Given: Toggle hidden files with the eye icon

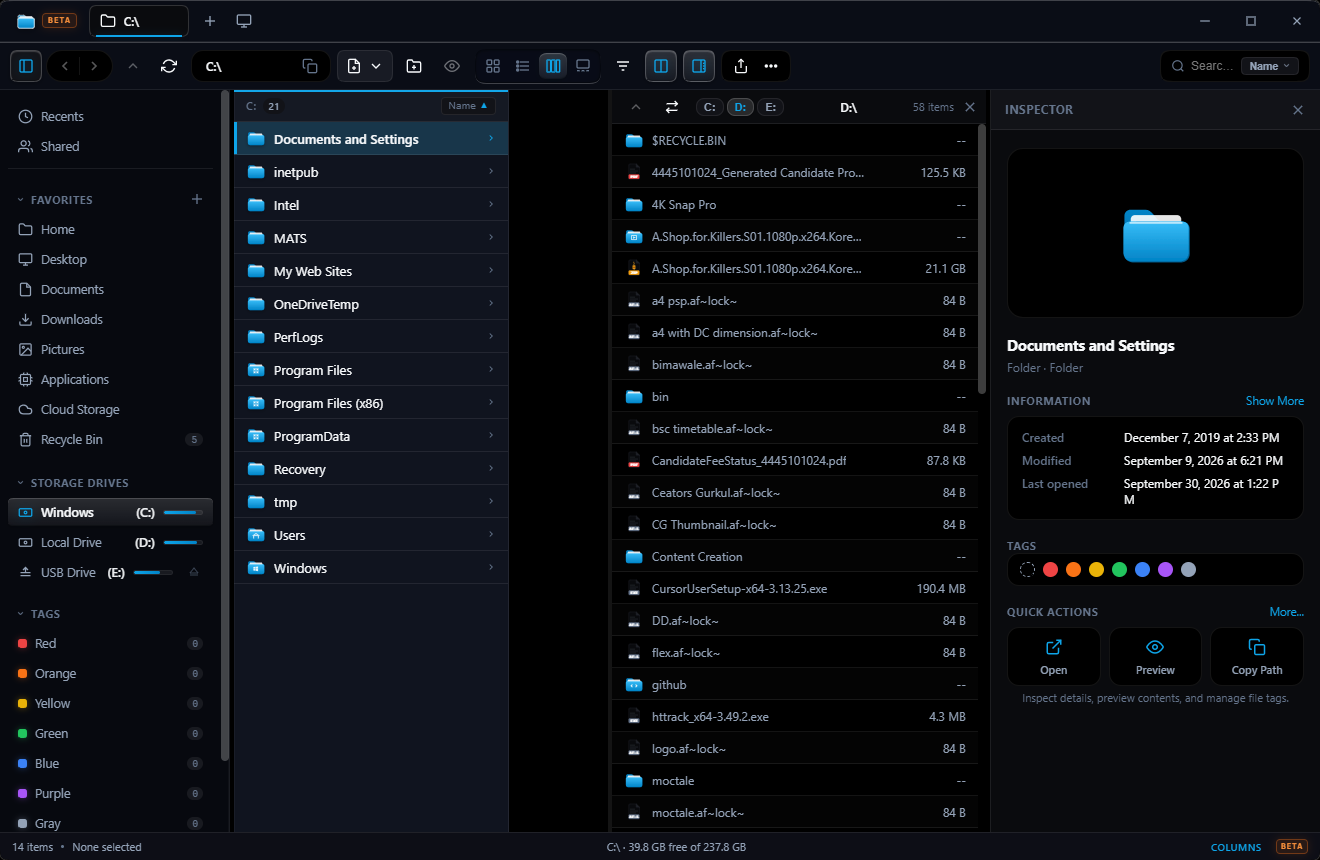Looking at the screenshot, I should tap(452, 66).
